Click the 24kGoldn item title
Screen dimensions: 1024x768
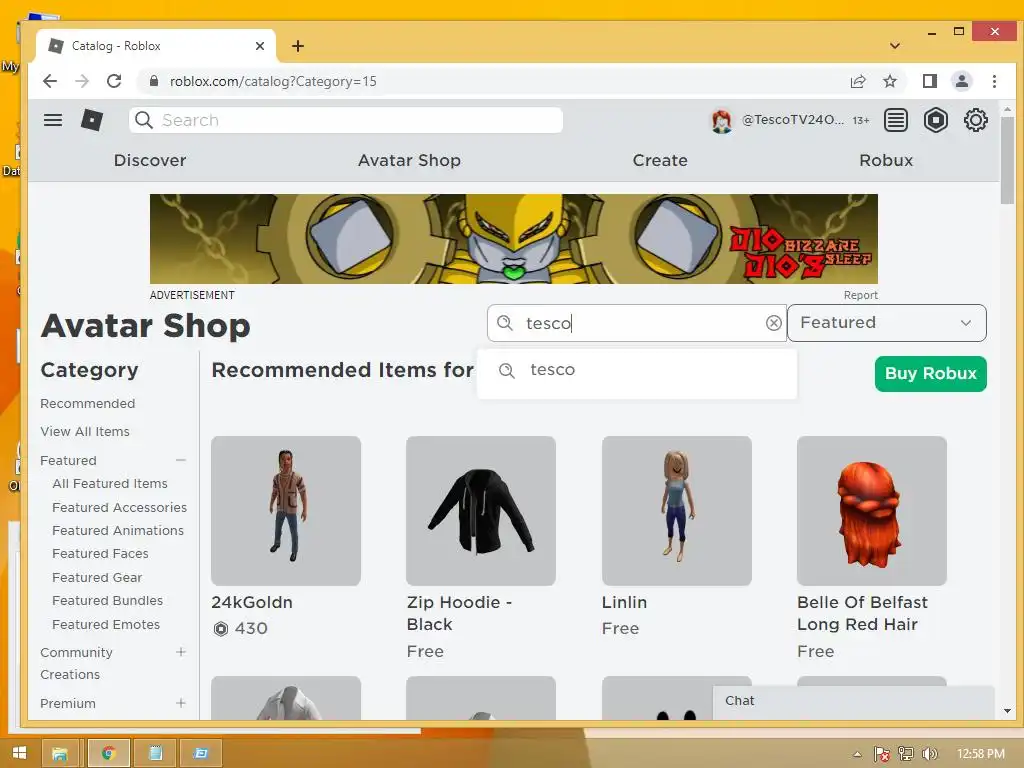point(252,602)
